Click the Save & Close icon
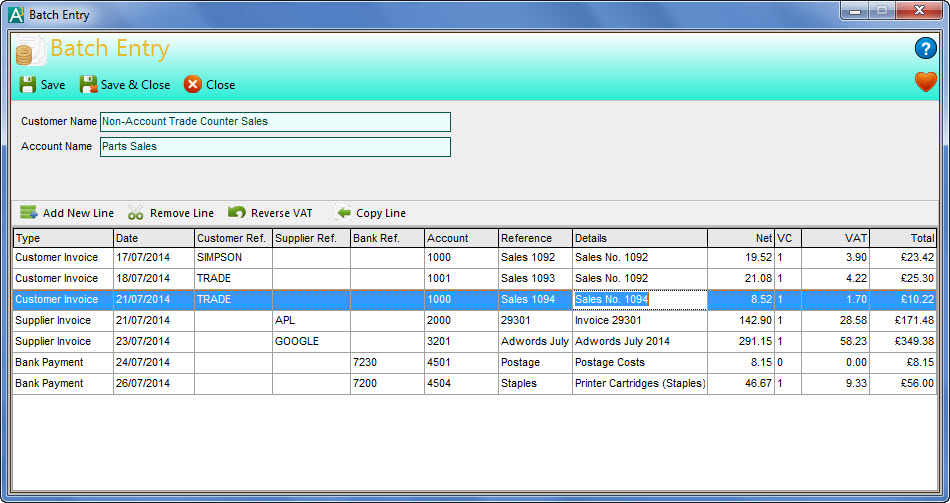This screenshot has width=950, height=503. point(89,85)
